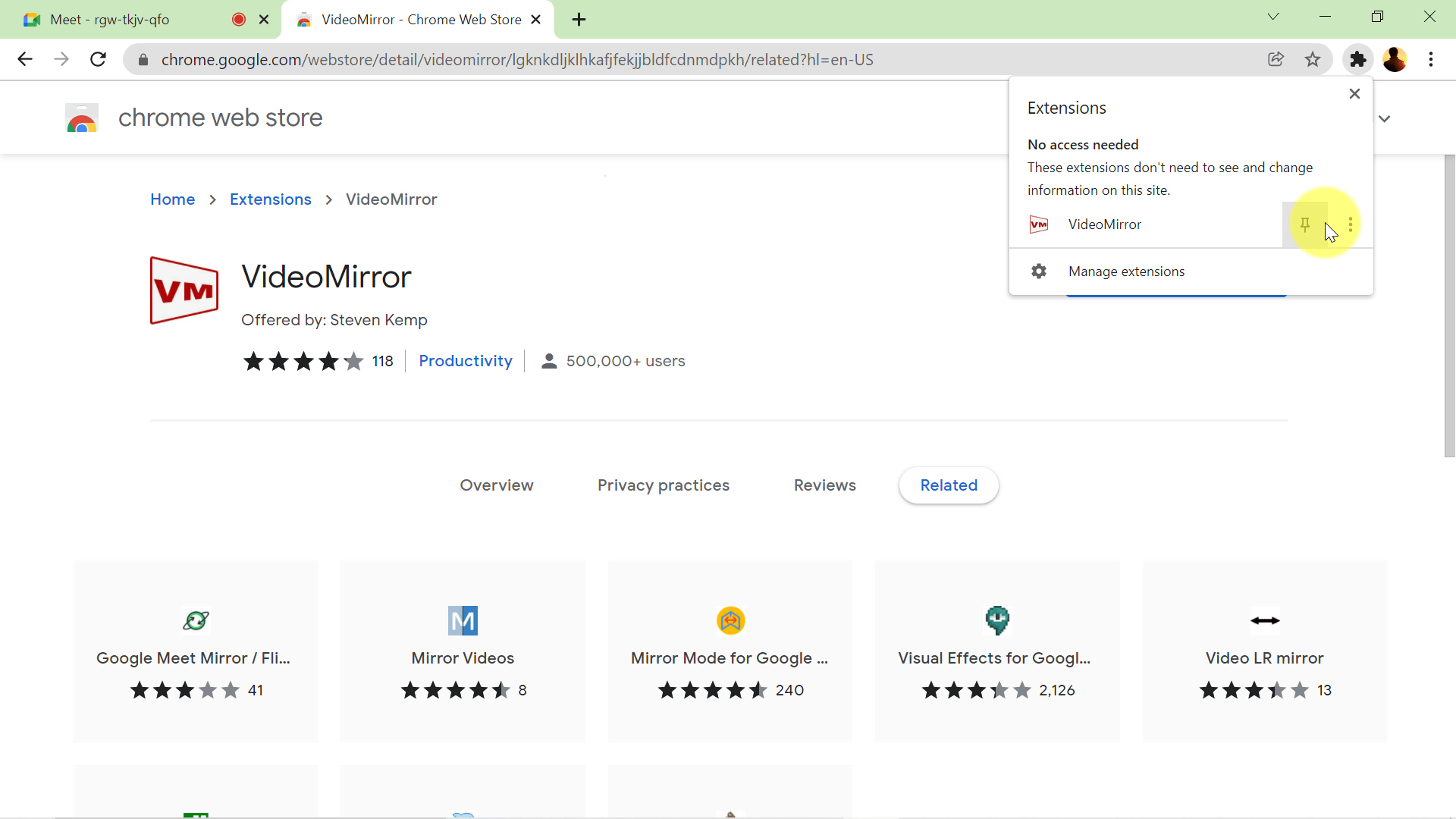Click Offered by: Steven Kemp text
1456x819 pixels.
tap(334, 320)
